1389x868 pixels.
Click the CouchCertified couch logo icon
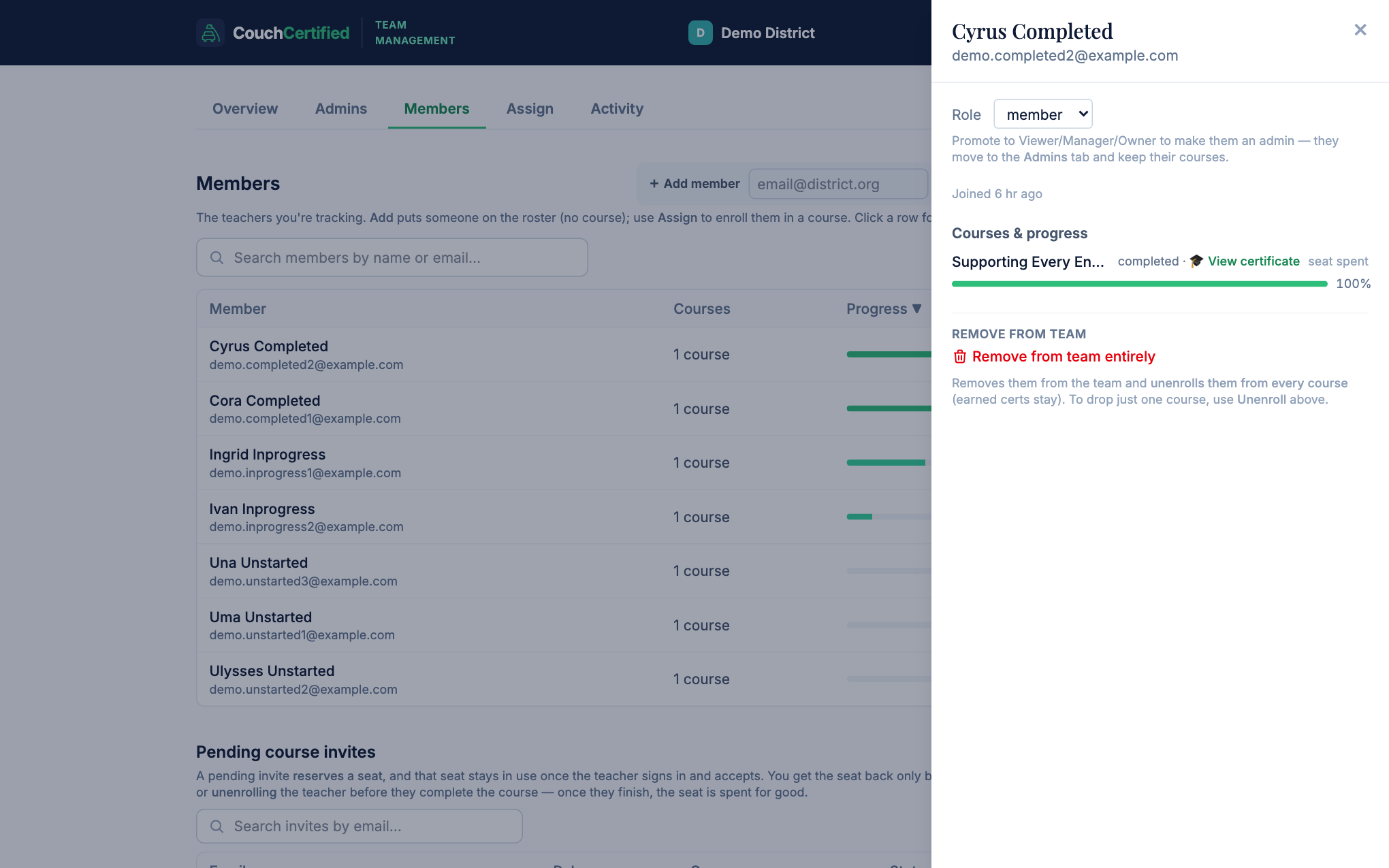[210, 33]
